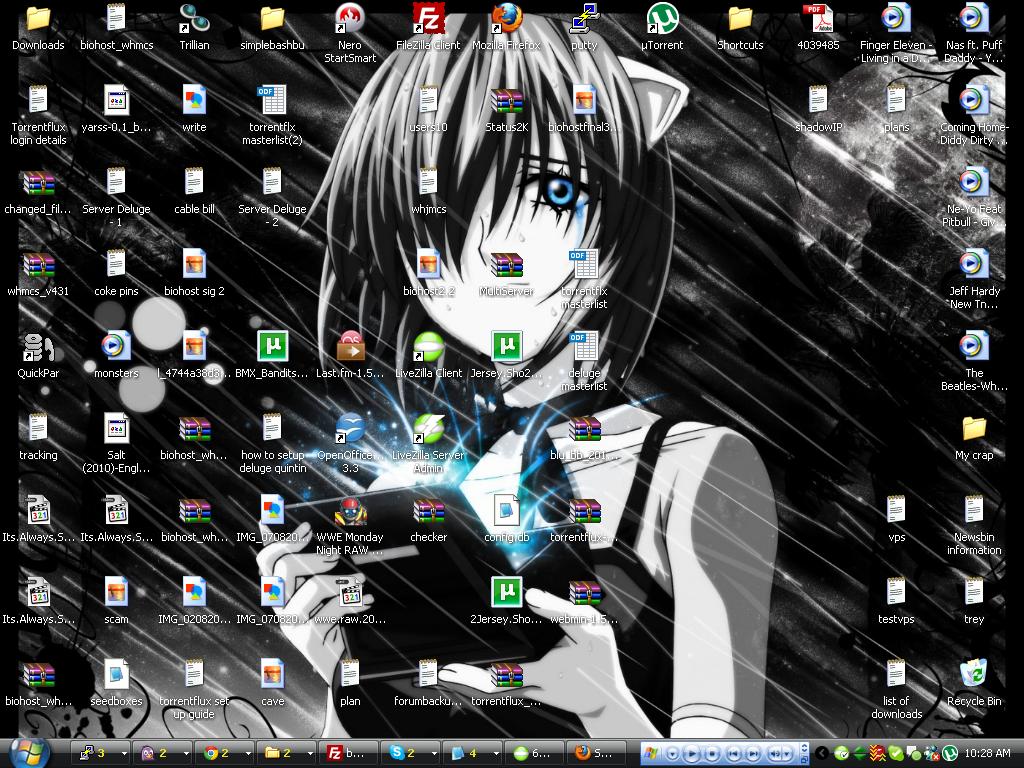
Task: Open the LiveZilla Server Admin shortcut
Action: [428, 429]
